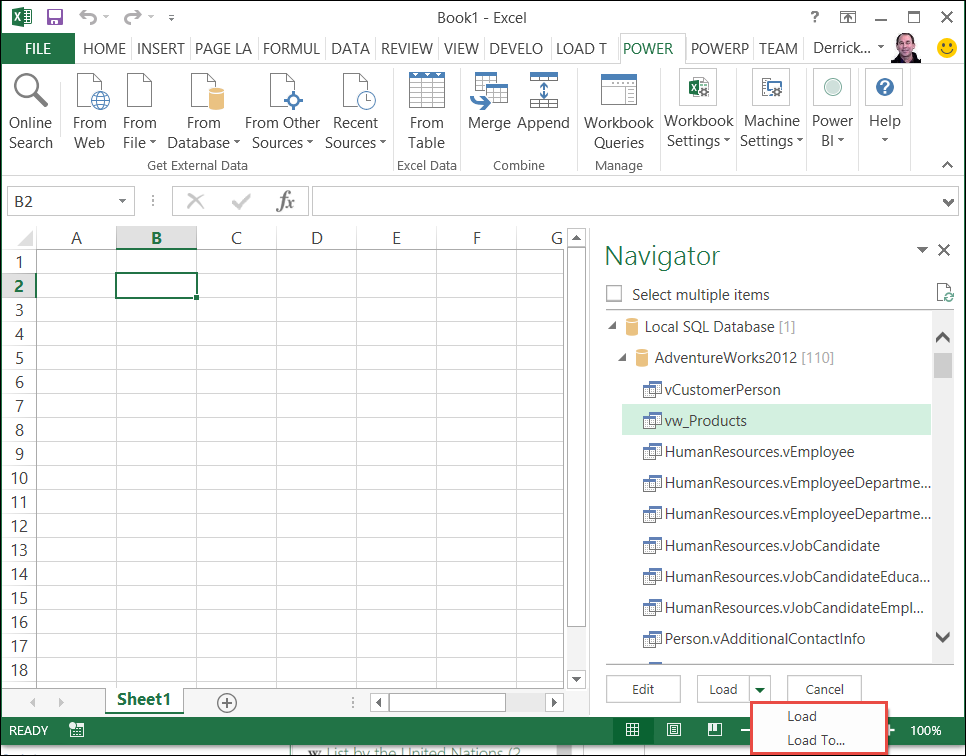This screenshot has width=966, height=756.
Task: Check the Select multiple items checkbox
Action: pos(614,293)
